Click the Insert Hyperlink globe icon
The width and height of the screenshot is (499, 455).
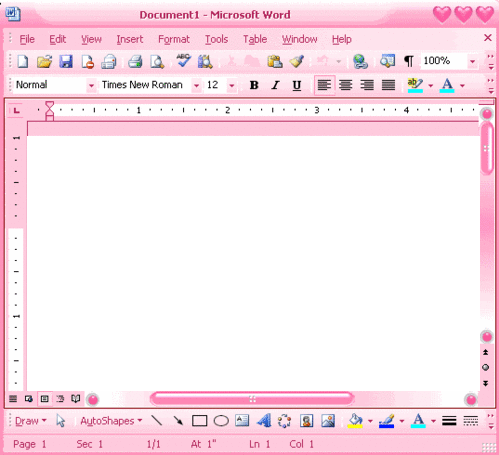point(360,62)
